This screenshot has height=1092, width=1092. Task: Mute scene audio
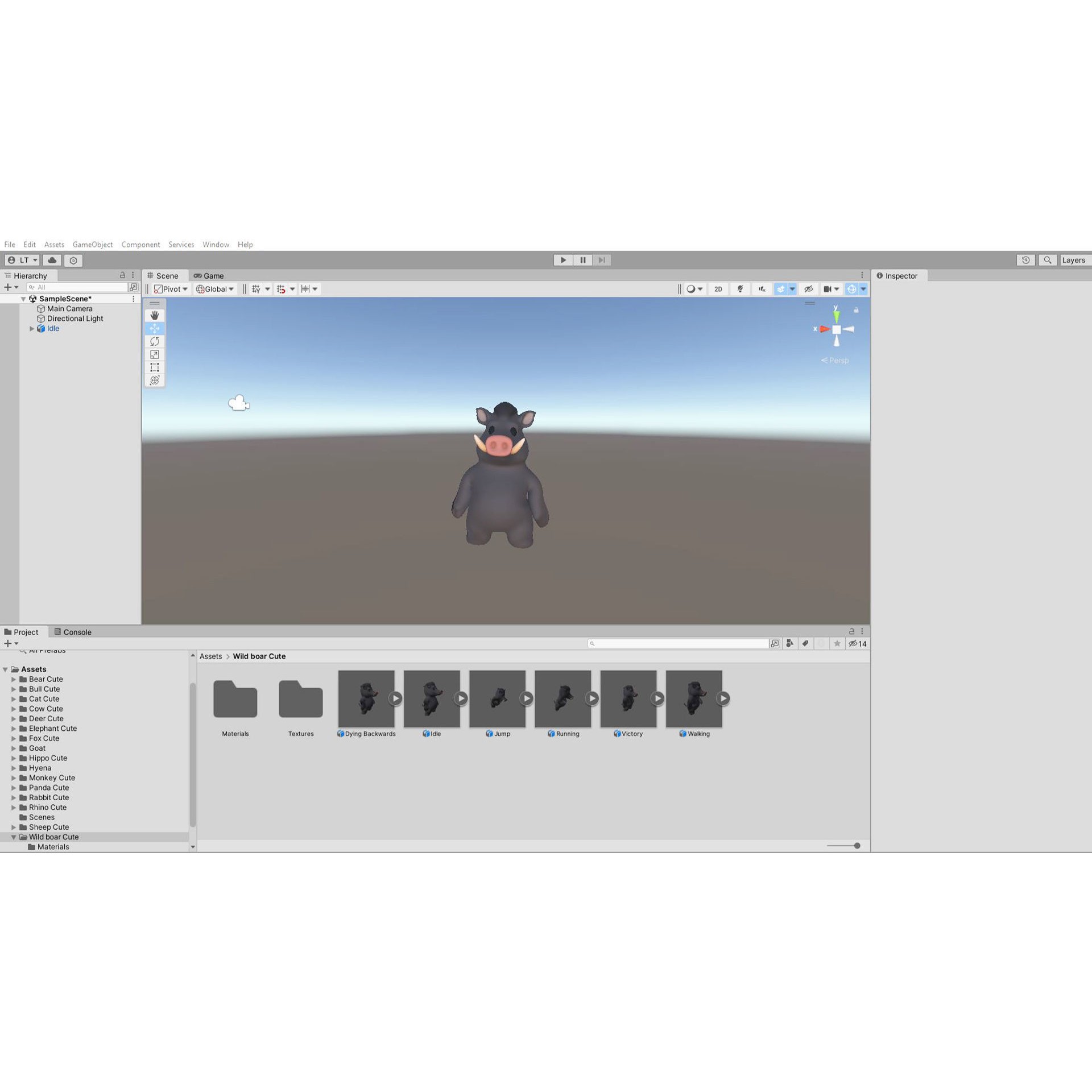click(x=762, y=289)
